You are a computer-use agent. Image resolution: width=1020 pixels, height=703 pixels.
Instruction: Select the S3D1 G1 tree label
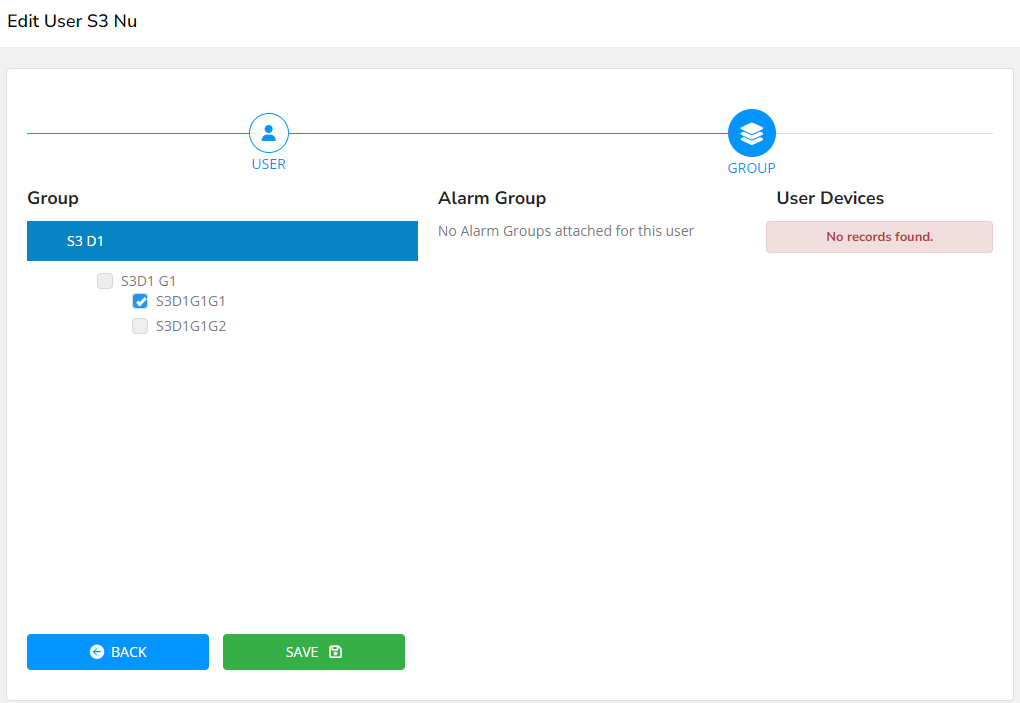tap(148, 281)
